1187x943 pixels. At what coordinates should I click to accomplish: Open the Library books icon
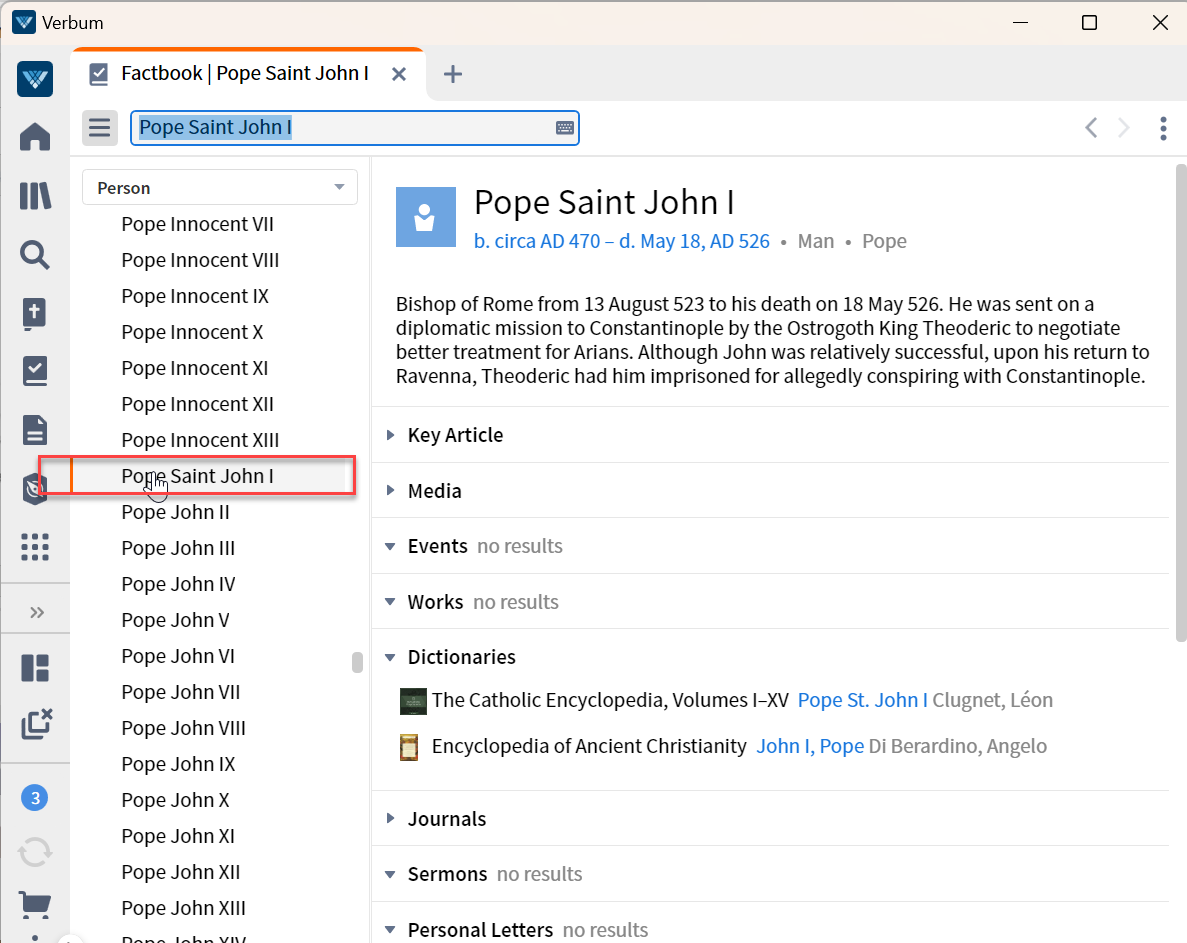[x=35, y=196]
